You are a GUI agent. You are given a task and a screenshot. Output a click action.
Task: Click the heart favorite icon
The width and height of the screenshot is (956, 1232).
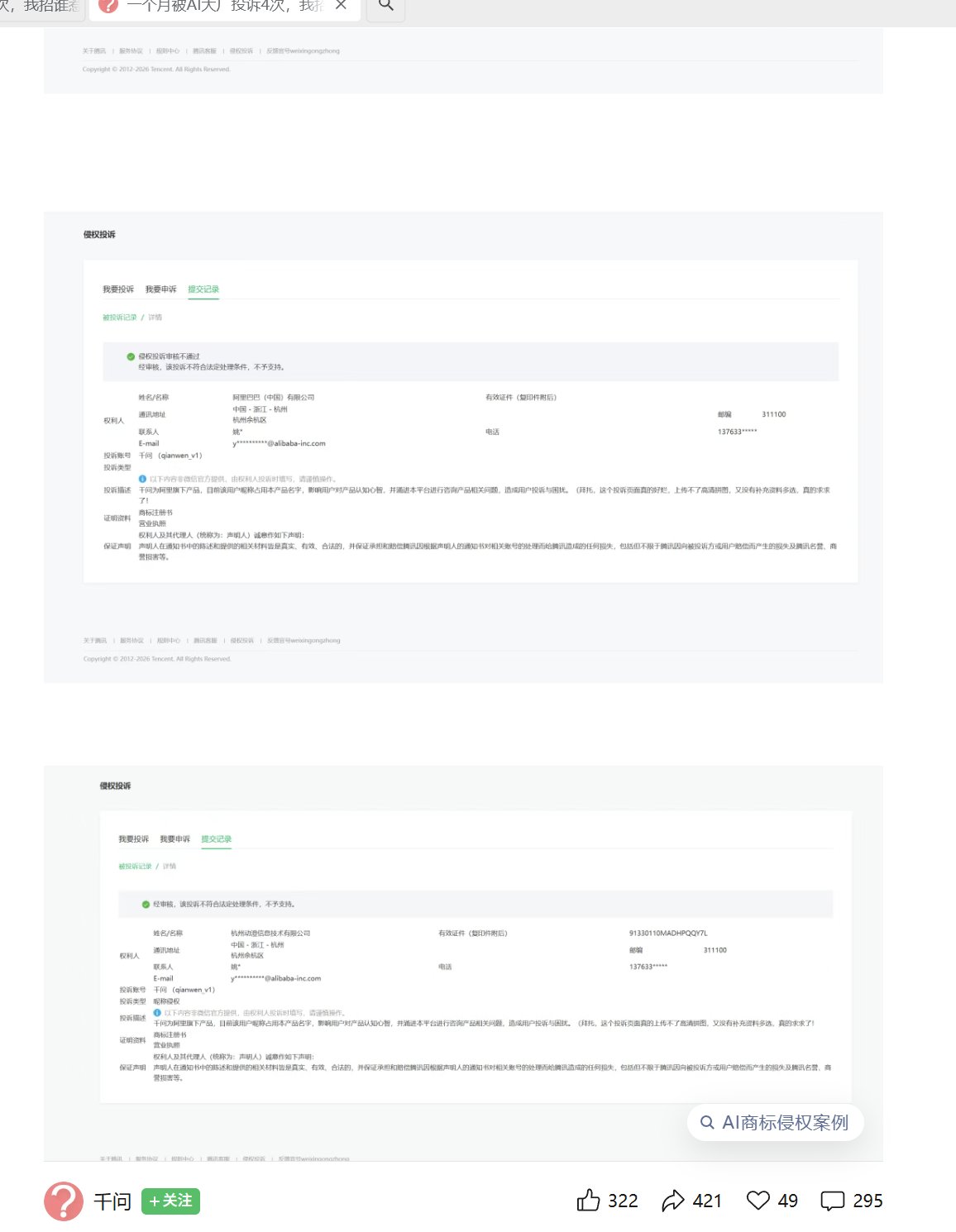click(758, 1200)
